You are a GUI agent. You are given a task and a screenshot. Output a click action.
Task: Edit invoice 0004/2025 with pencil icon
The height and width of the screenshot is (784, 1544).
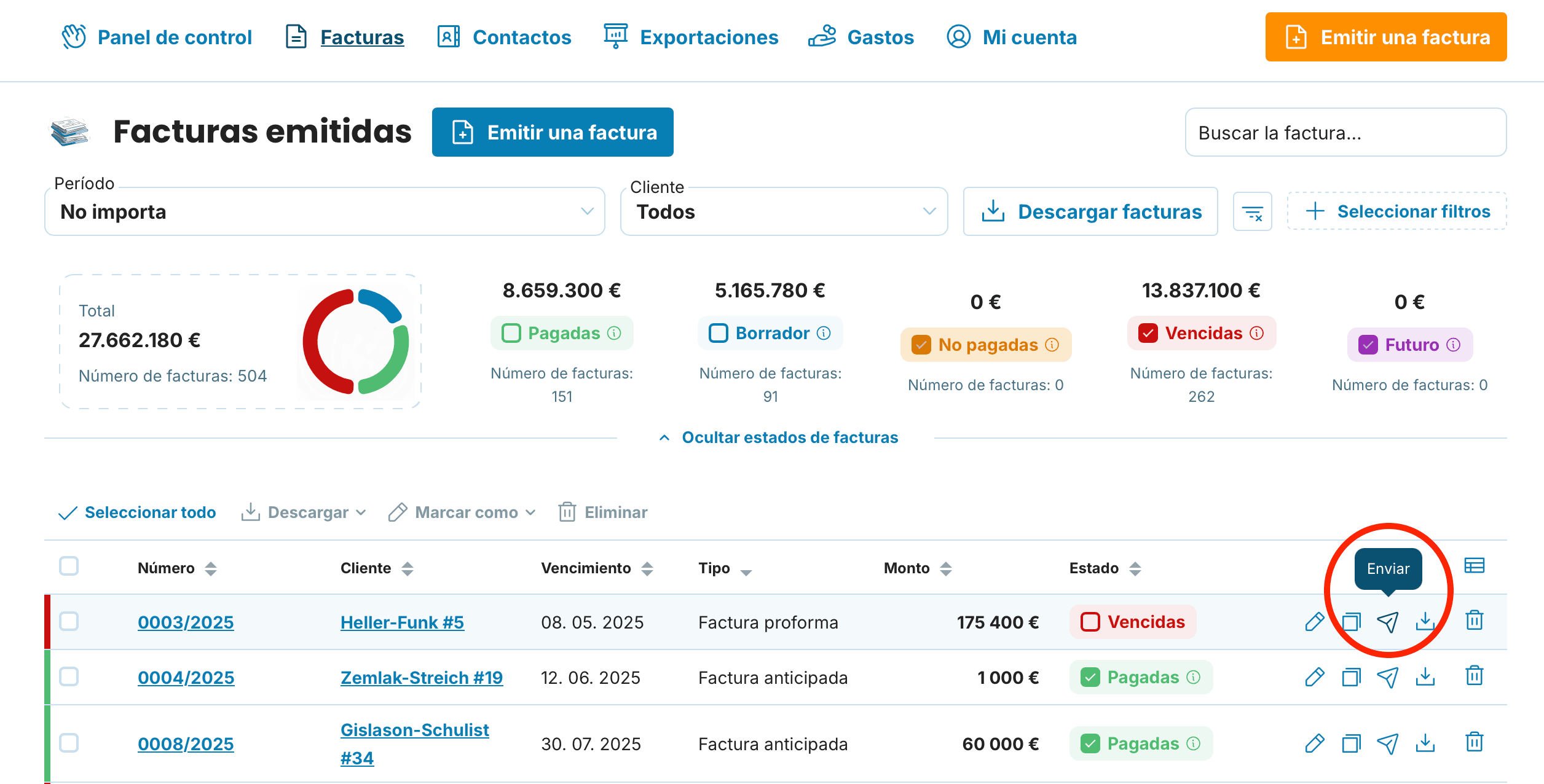tap(1314, 677)
